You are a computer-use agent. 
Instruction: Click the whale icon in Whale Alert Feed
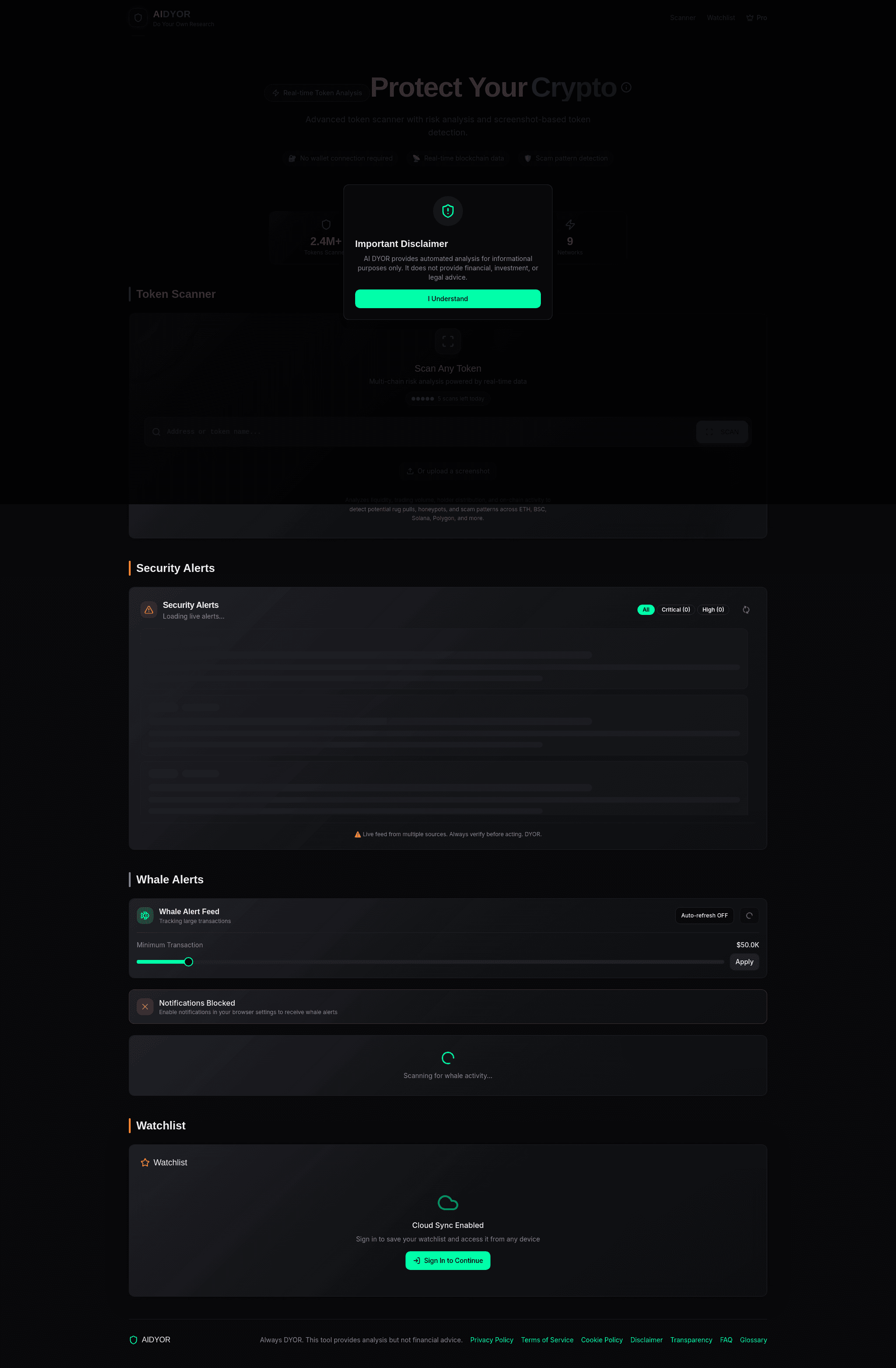pos(144,915)
